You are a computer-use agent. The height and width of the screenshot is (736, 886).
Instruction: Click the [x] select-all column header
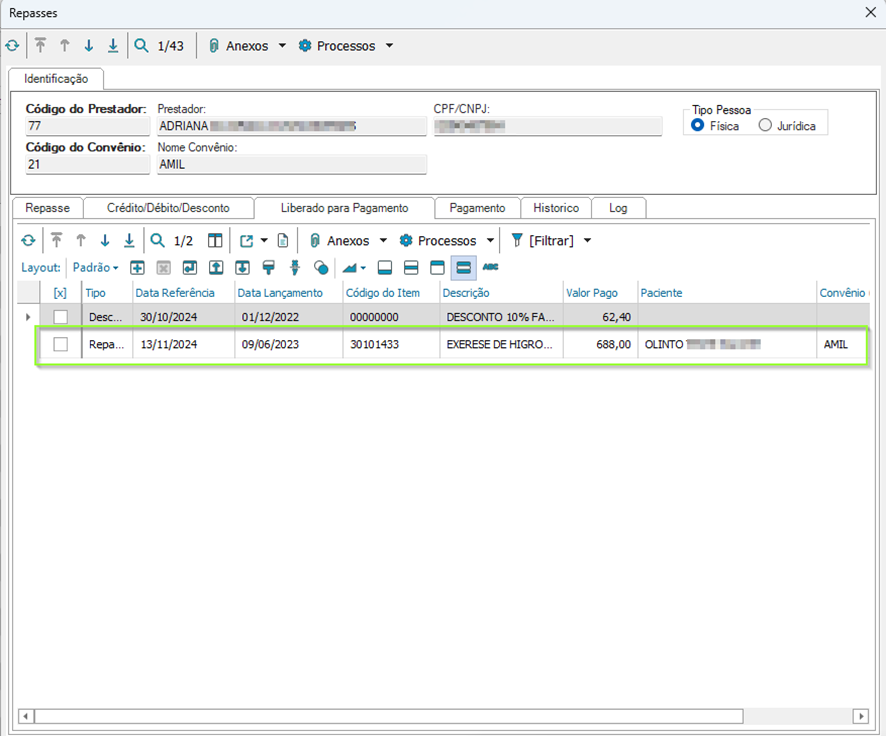click(x=60, y=293)
